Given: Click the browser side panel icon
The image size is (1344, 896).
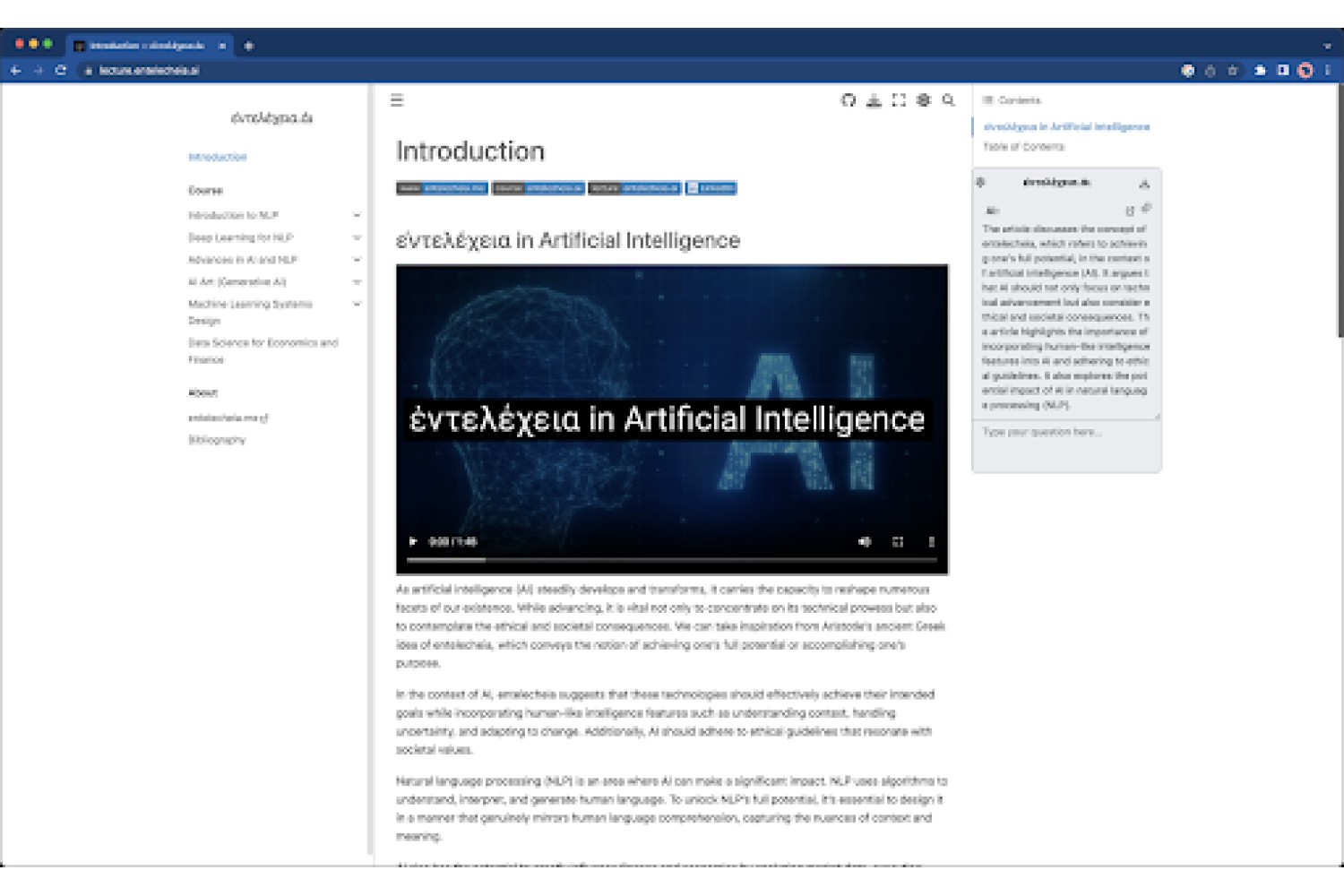Looking at the screenshot, I should (1283, 70).
